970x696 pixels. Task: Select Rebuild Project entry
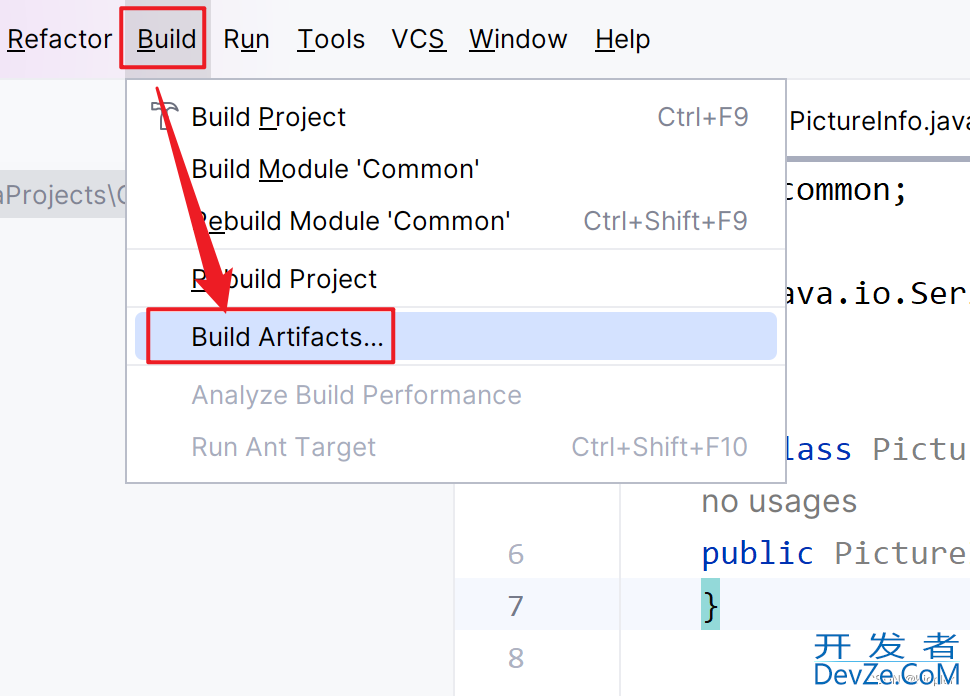[x=456, y=279]
